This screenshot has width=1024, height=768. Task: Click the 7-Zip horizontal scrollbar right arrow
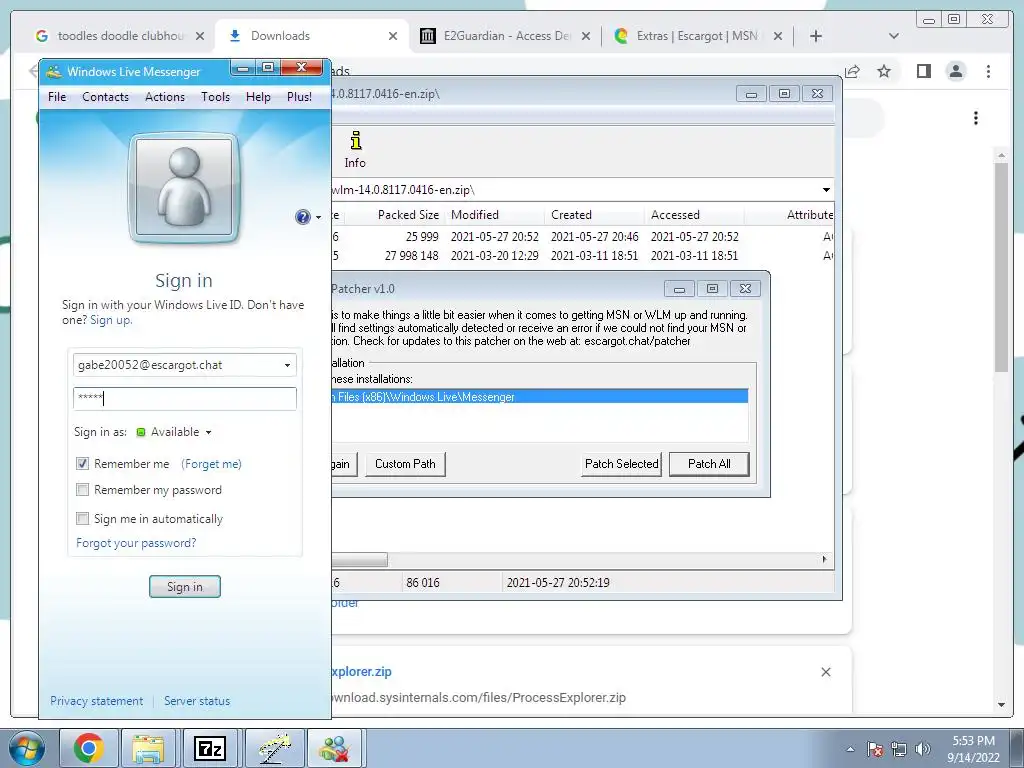pos(824,560)
